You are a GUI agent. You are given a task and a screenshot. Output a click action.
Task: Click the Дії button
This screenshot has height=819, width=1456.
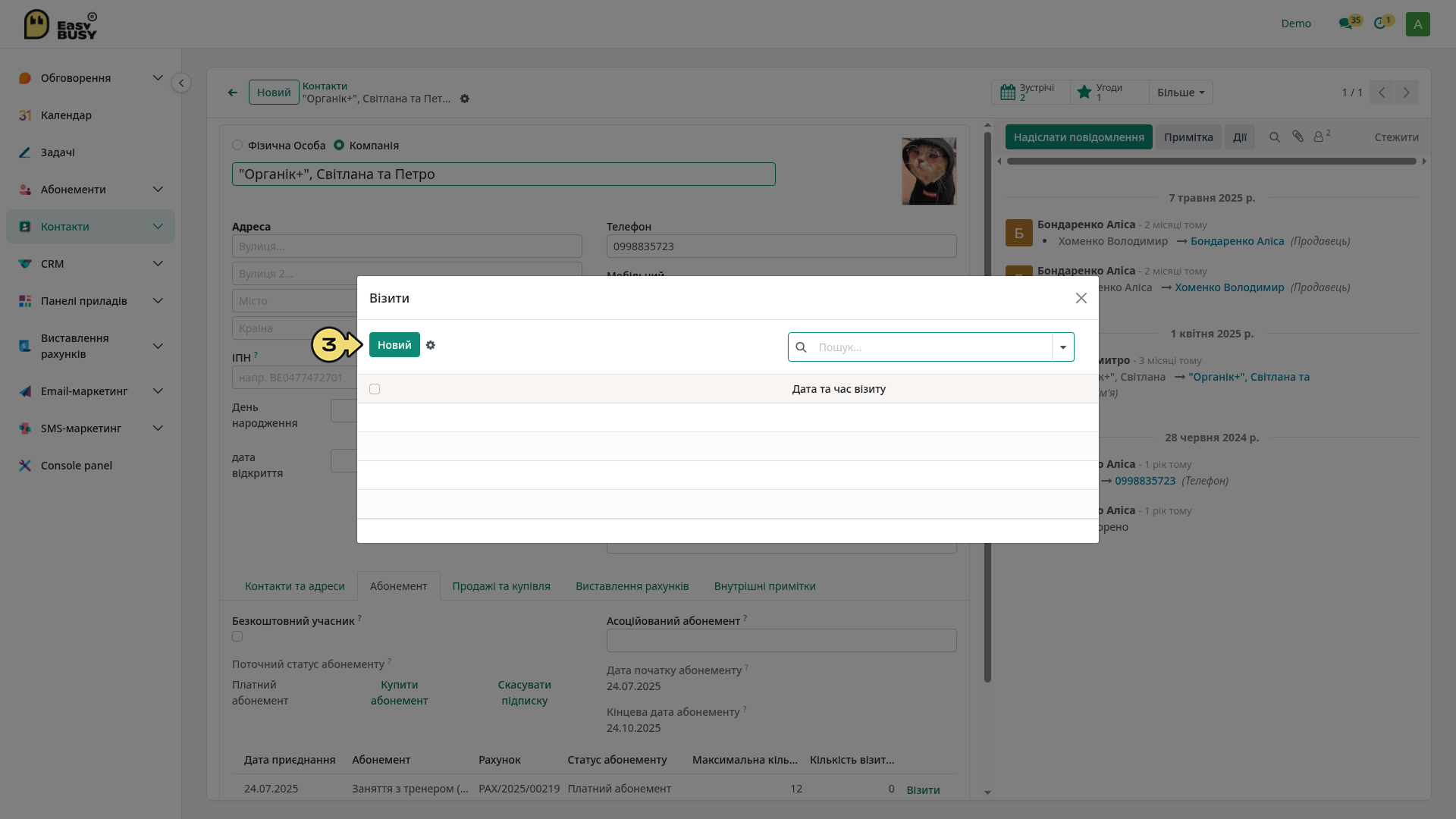pyautogui.click(x=1240, y=137)
